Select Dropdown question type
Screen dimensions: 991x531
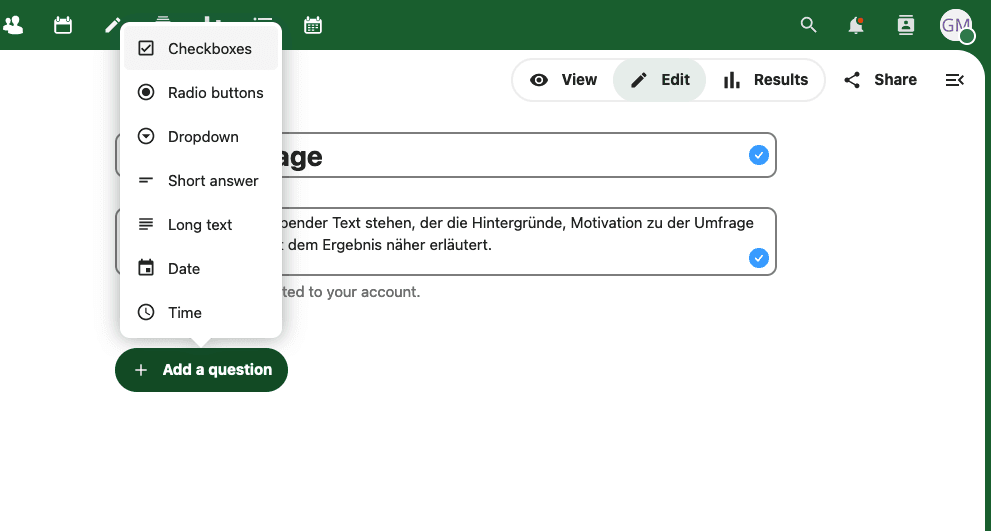pos(201,136)
